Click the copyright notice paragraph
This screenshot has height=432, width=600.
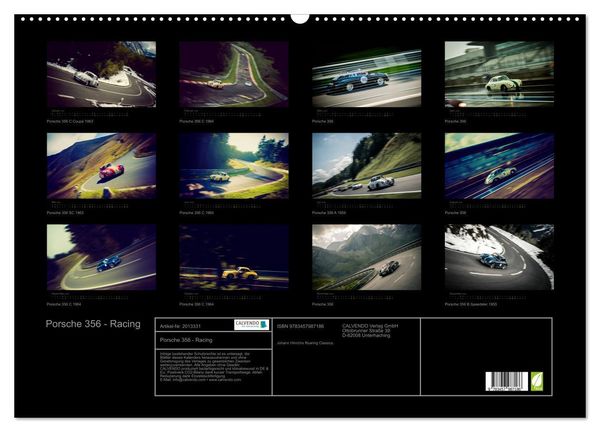214,367
